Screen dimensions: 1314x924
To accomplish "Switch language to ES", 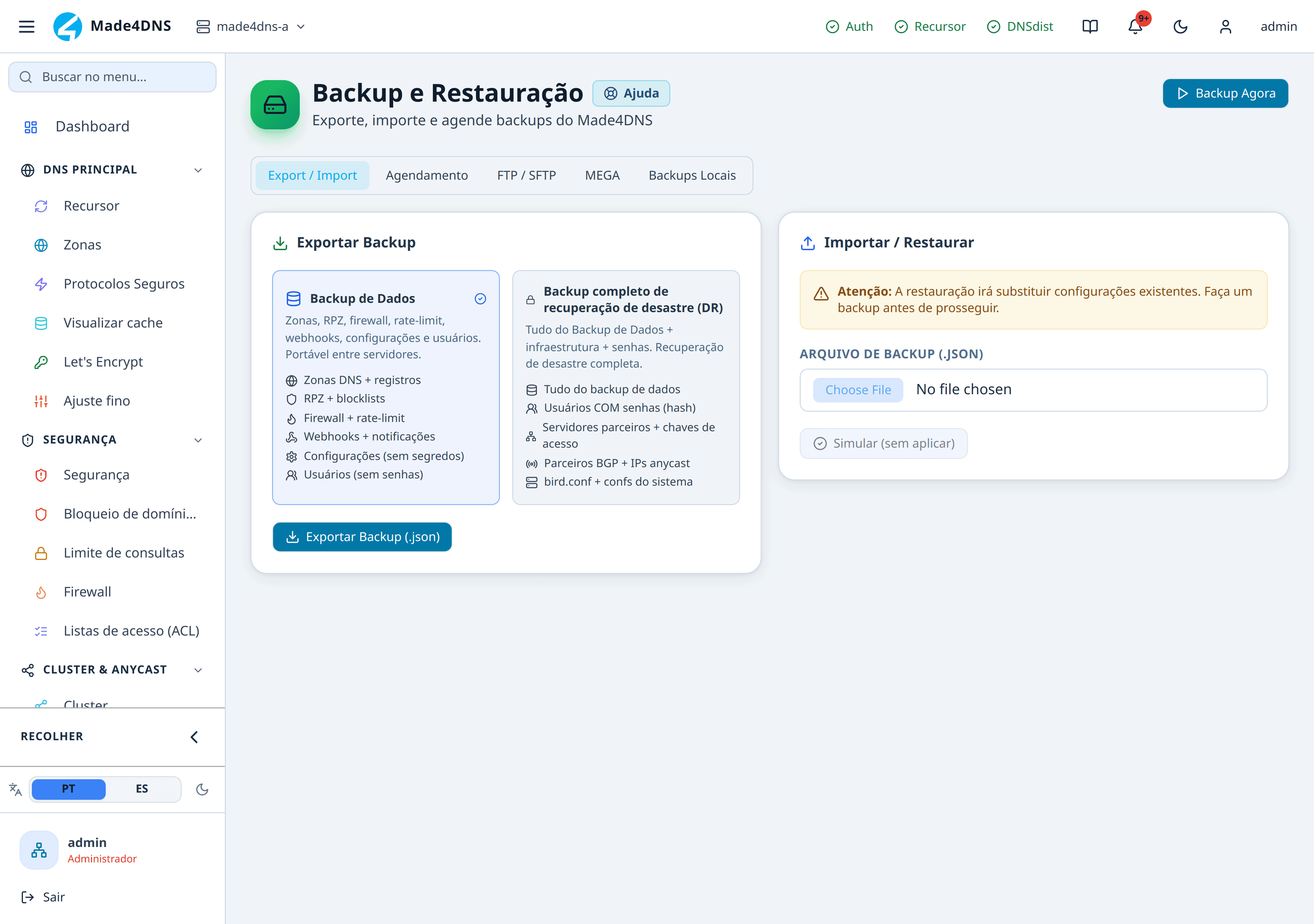I will point(142,789).
